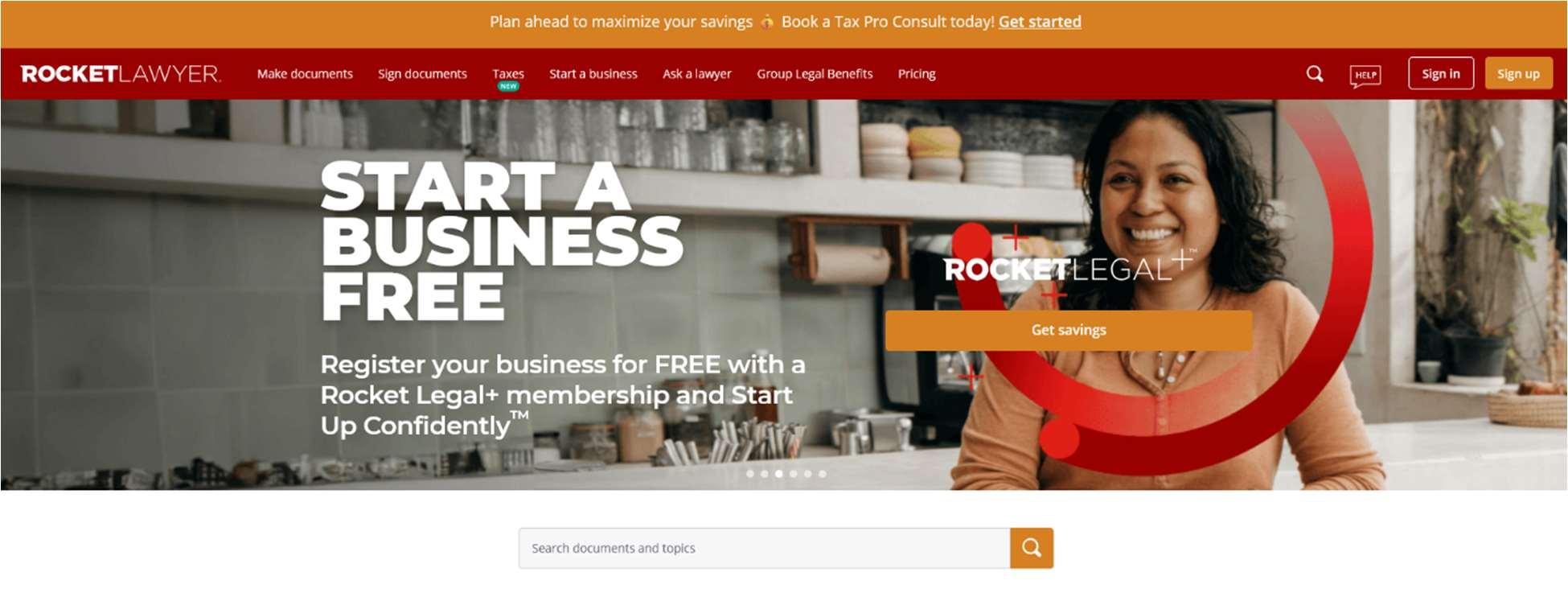Open the Make documents menu
Screen dimensions: 1568x601
point(305,74)
